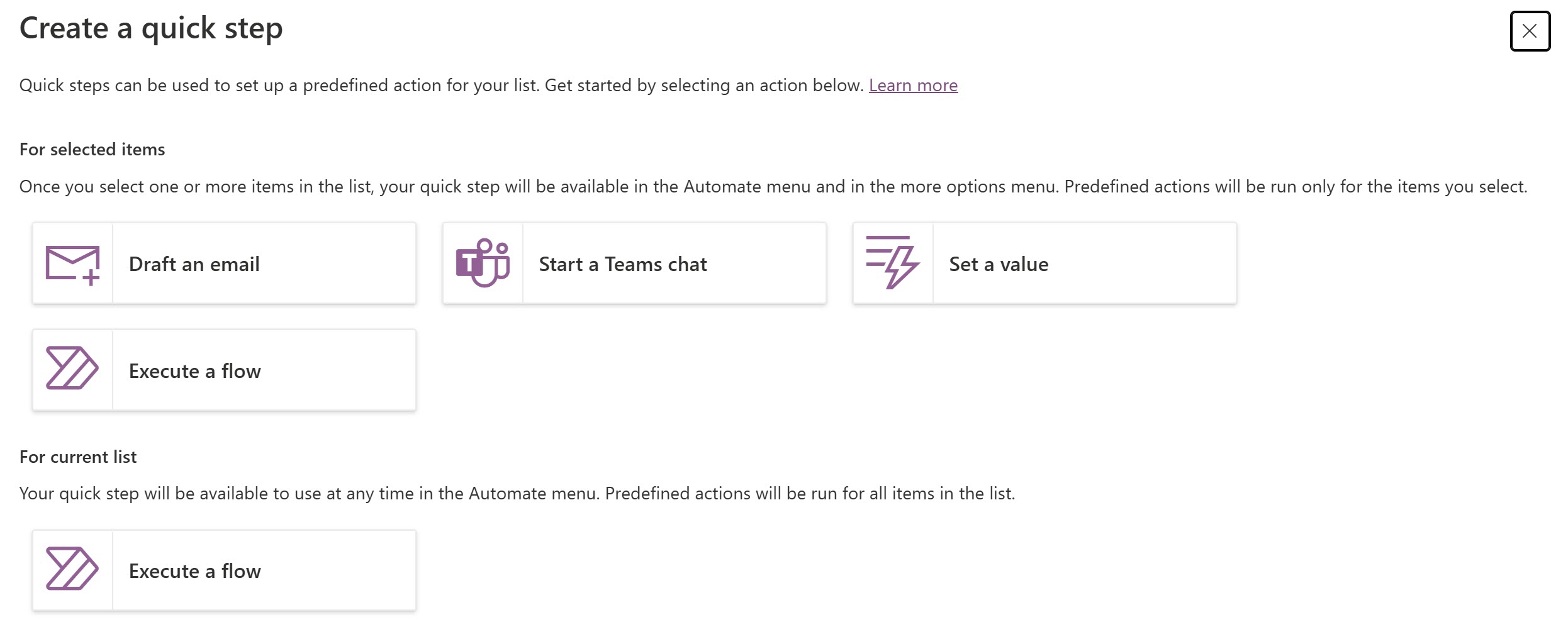Click the Quick steps intro description text
The image size is (1568, 639).
point(440,86)
